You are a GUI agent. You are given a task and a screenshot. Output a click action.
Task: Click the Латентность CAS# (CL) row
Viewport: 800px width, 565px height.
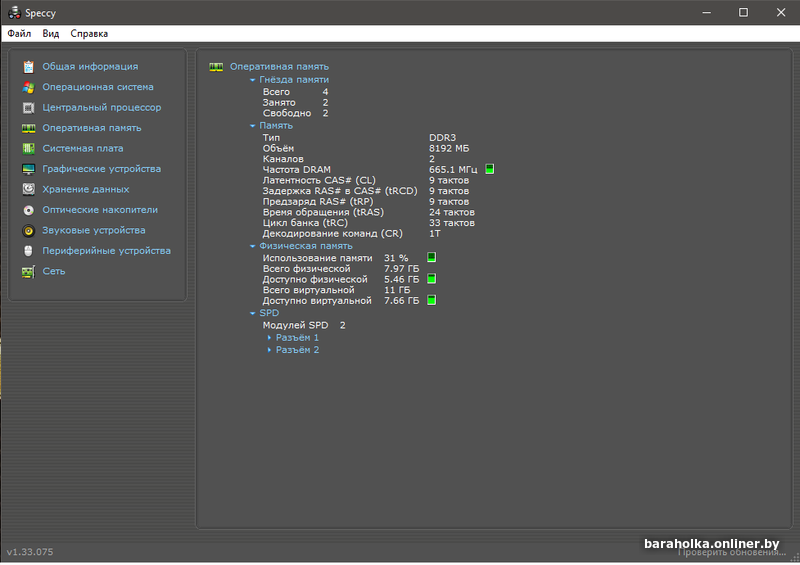(366, 181)
